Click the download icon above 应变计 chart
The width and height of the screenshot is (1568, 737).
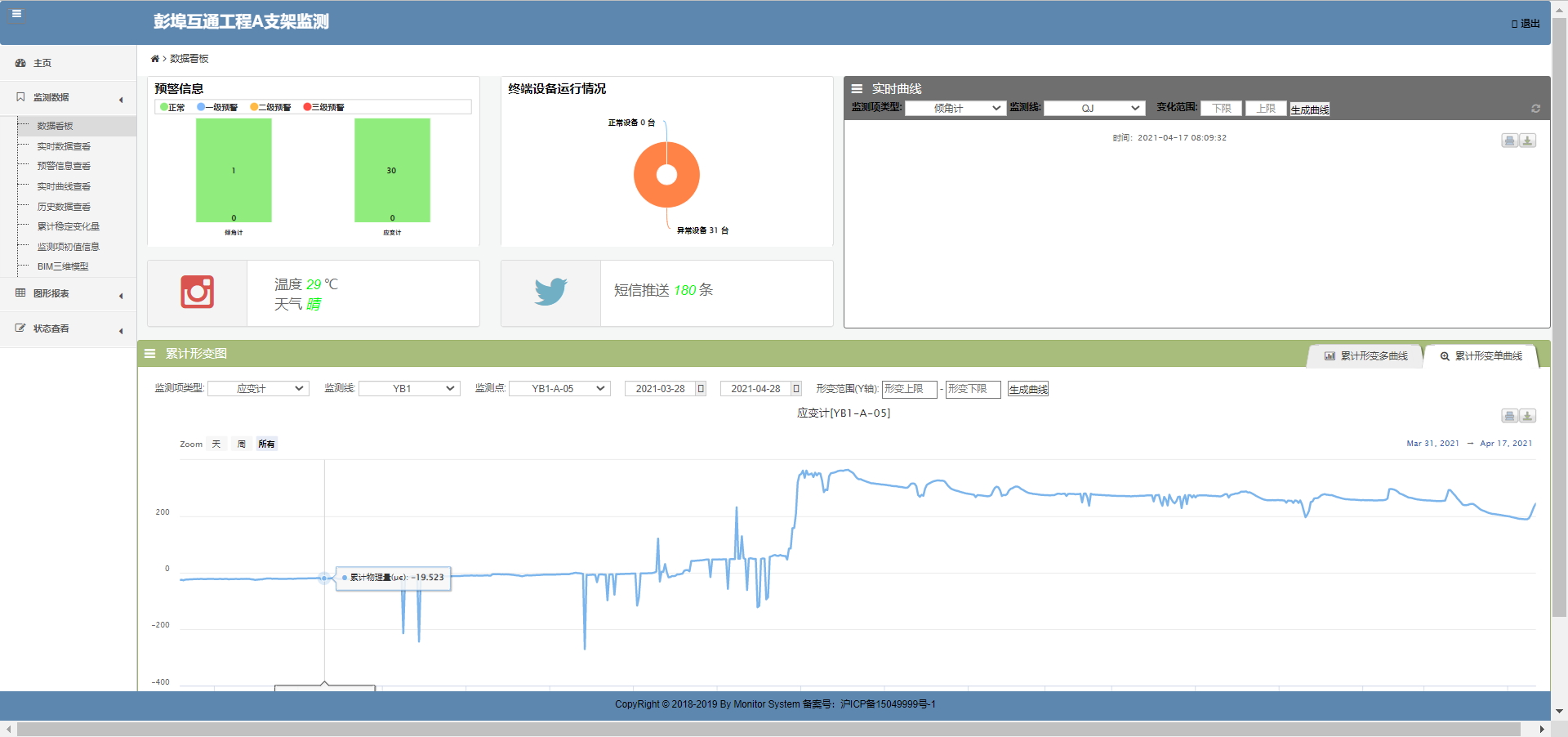(x=1527, y=416)
